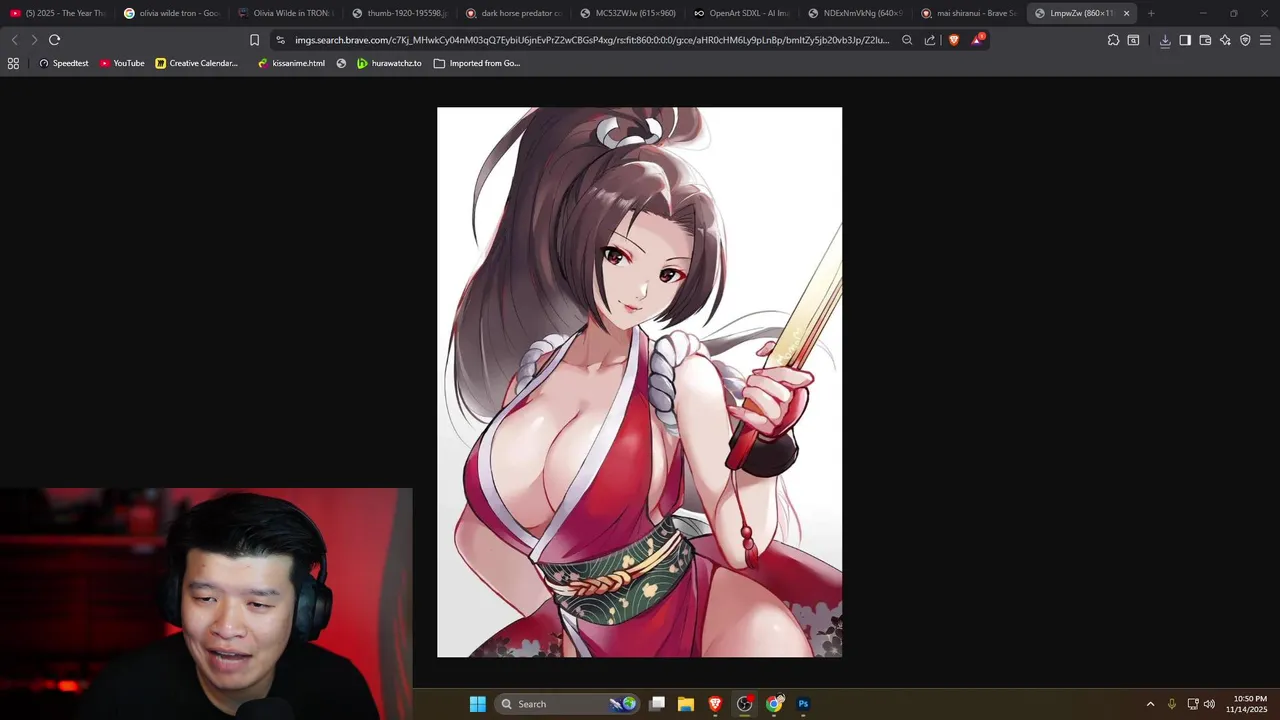
Task: Switch to the mai shiranui Brave Search tab
Action: tap(970, 13)
